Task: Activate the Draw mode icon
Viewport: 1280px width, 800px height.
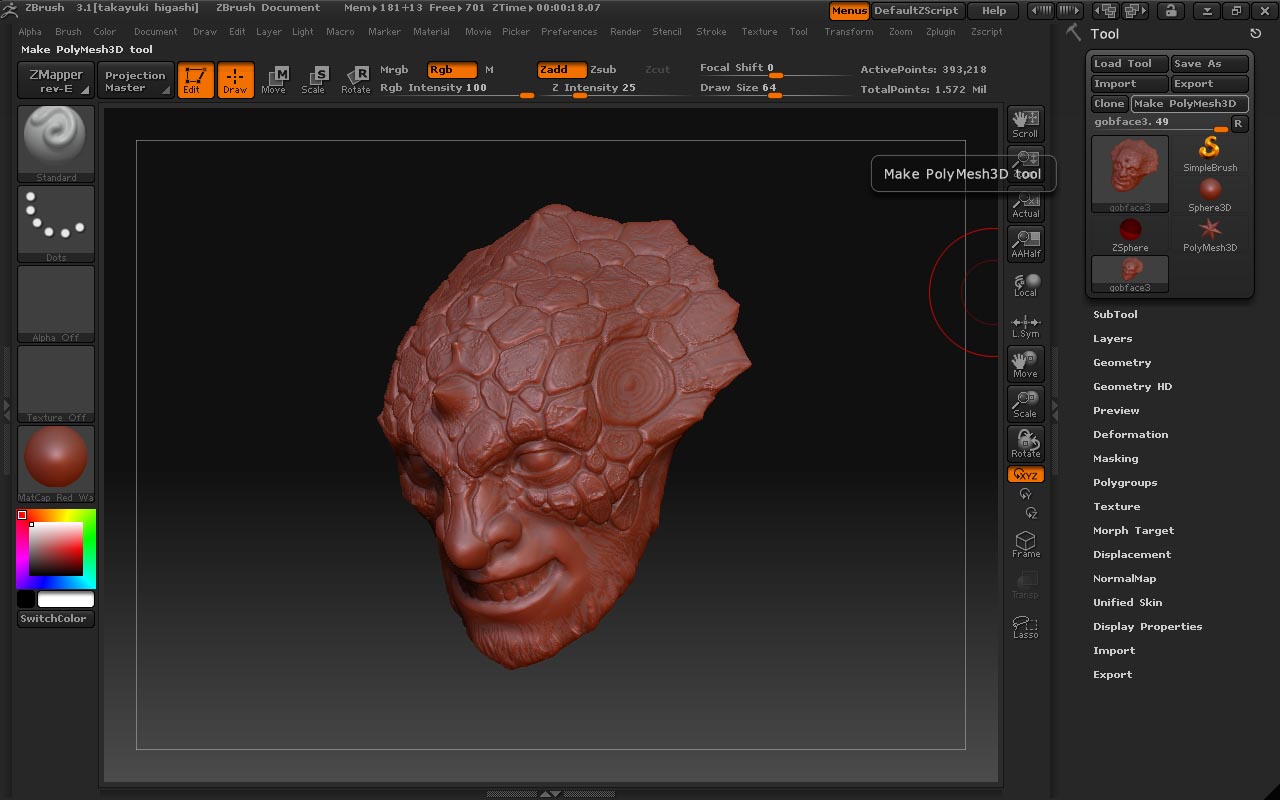Action: [x=235, y=80]
